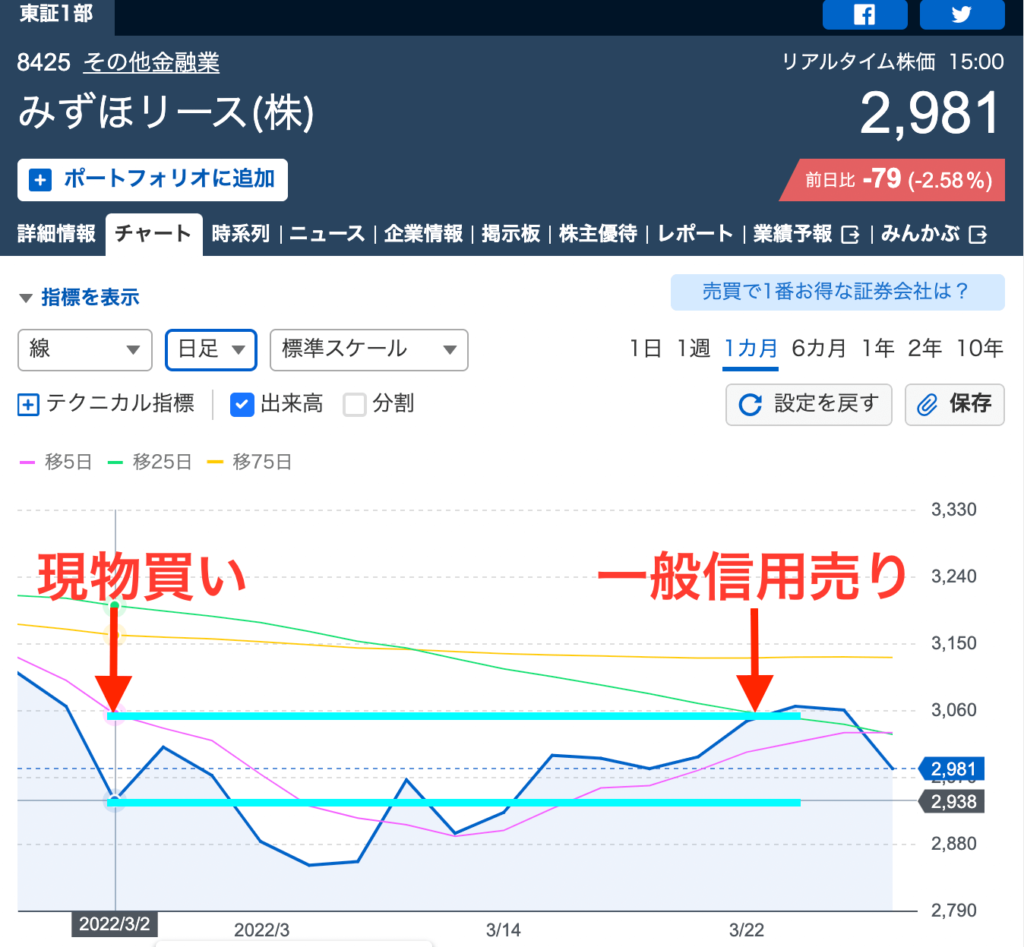Image resolution: width=1024 pixels, height=947 pixels.
Task: Click 東証1部 market label
Action: (x=56, y=14)
